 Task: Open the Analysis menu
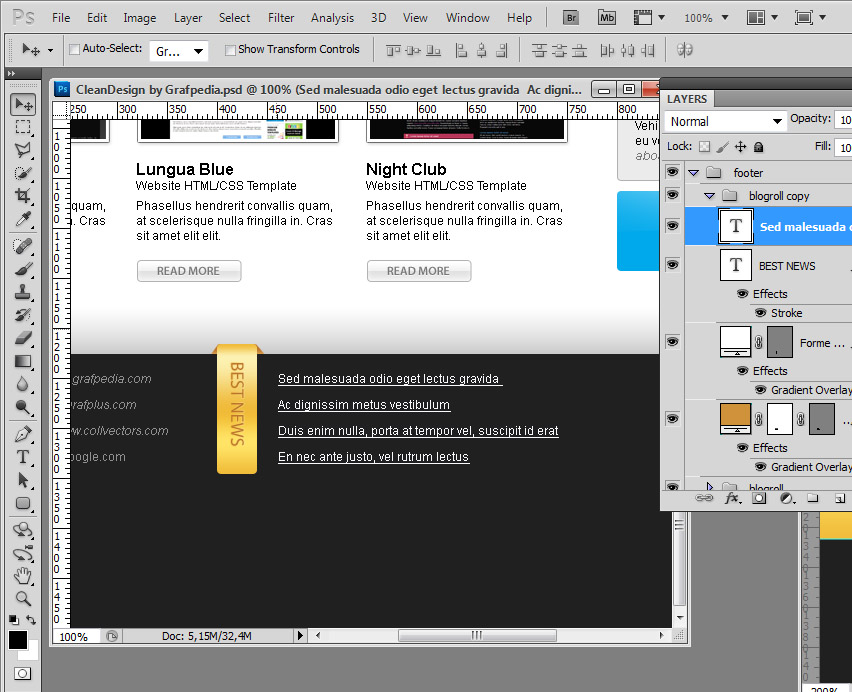(332, 18)
